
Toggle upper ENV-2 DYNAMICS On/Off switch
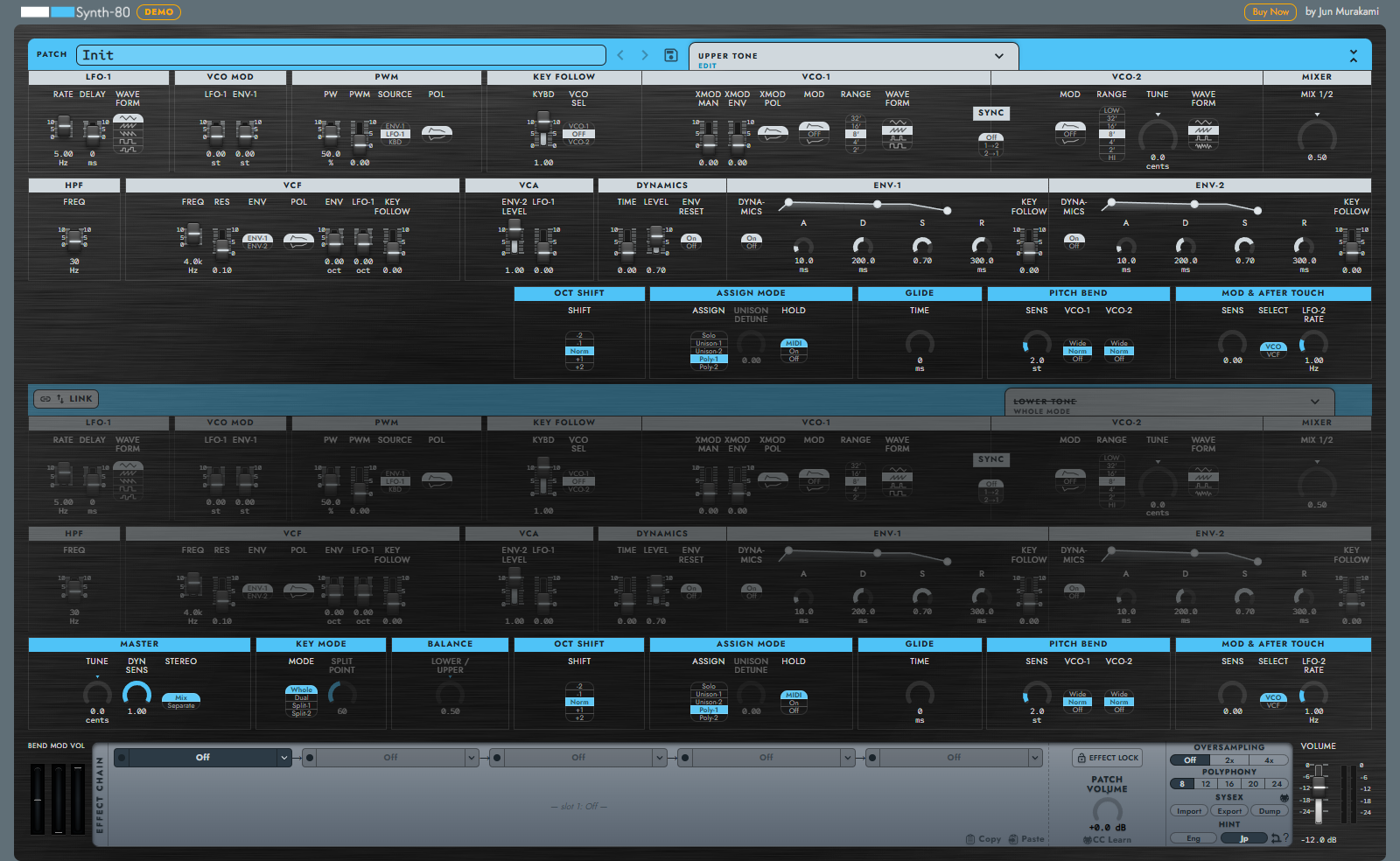coord(1074,241)
